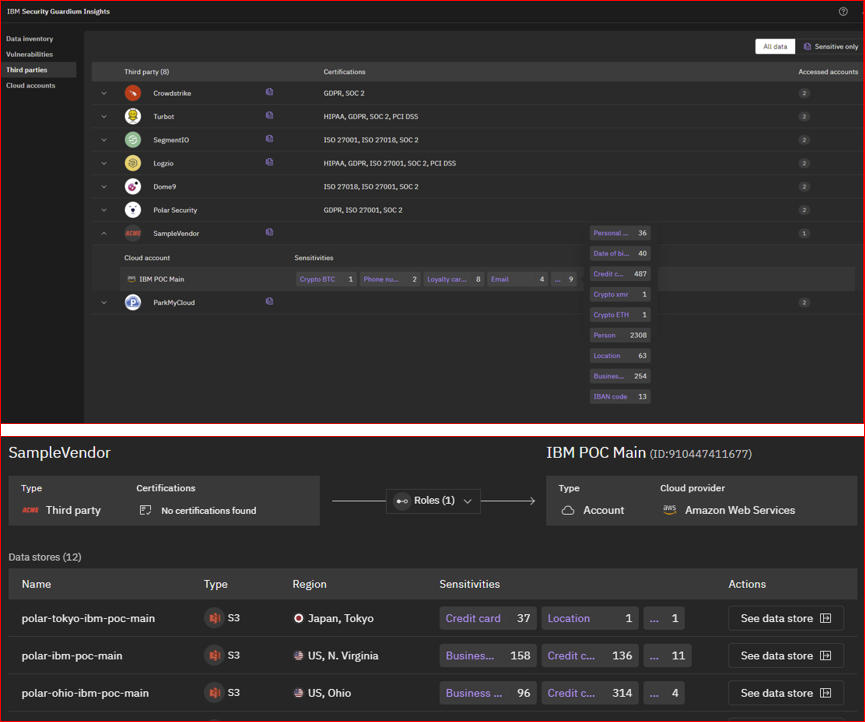Click the Credit card sensitivity tag for polar-tokyo
Image resolution: width=865 pixels, height=722 pixels.
(487, 618)
